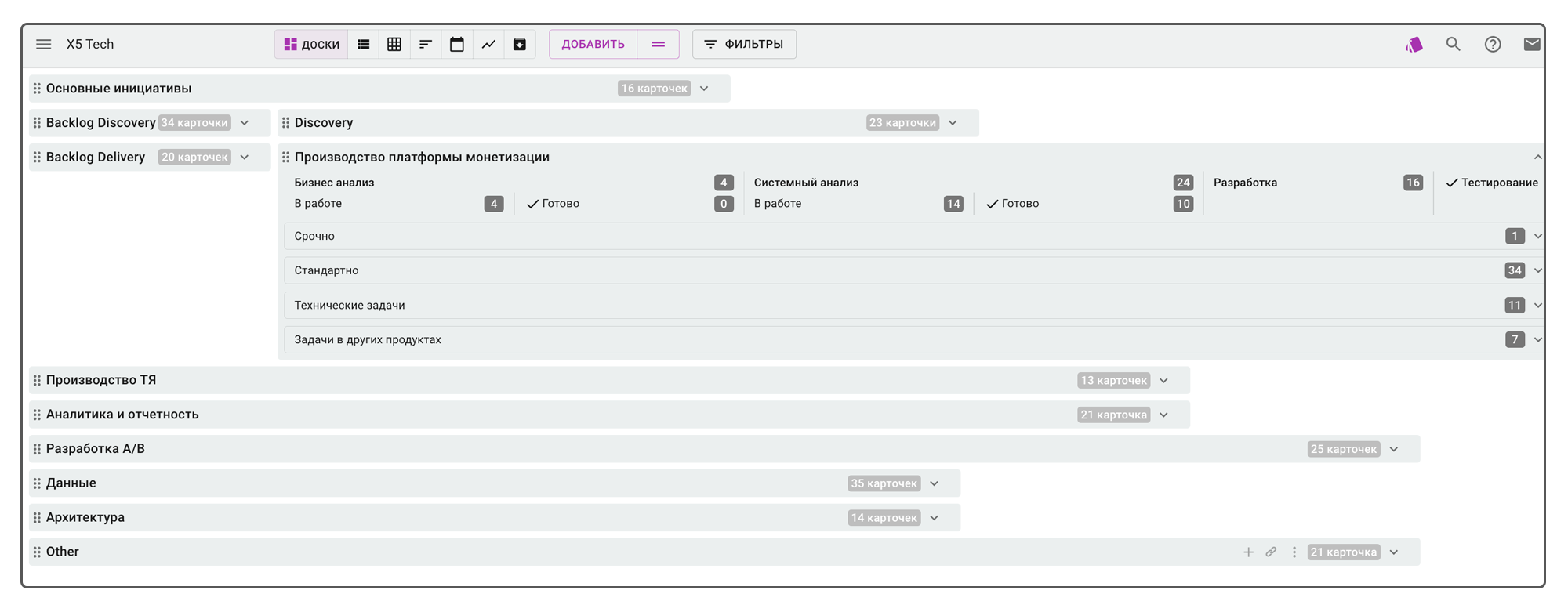The height and width of the screenshot is (612, 1568).
Task: Grab drag handle of Discovery board
Action: (x=285, y=123)
